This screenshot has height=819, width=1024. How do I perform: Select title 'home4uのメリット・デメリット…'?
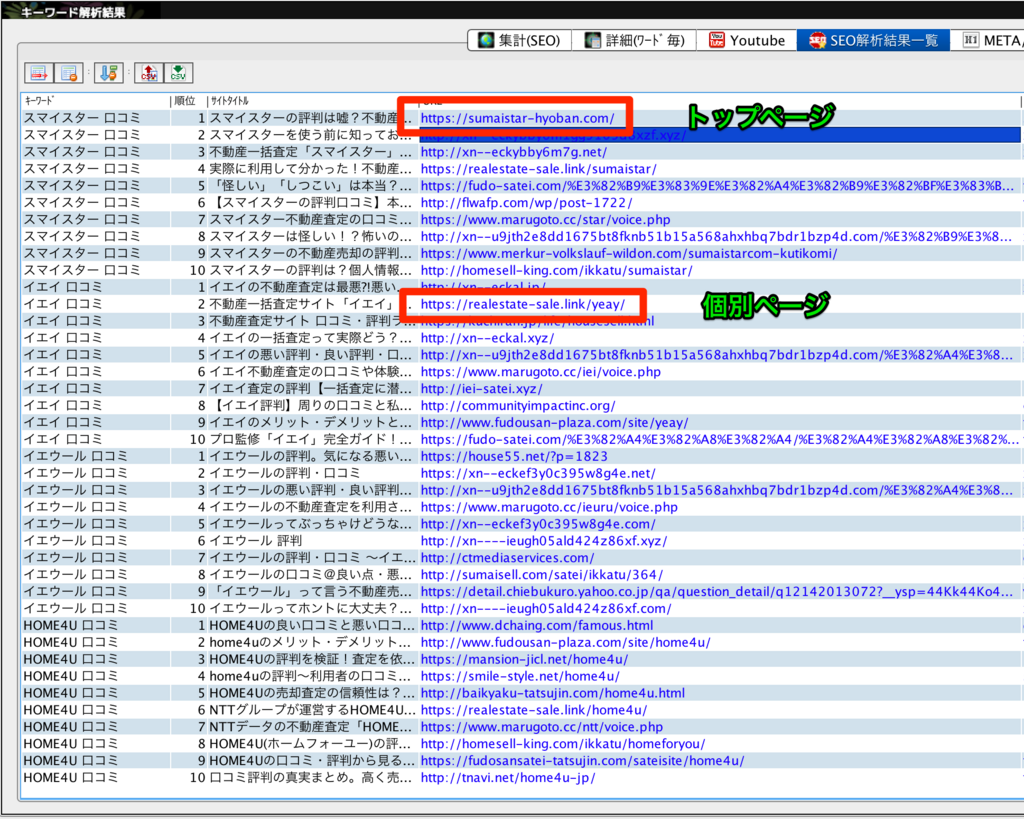(x=310, y=643)
